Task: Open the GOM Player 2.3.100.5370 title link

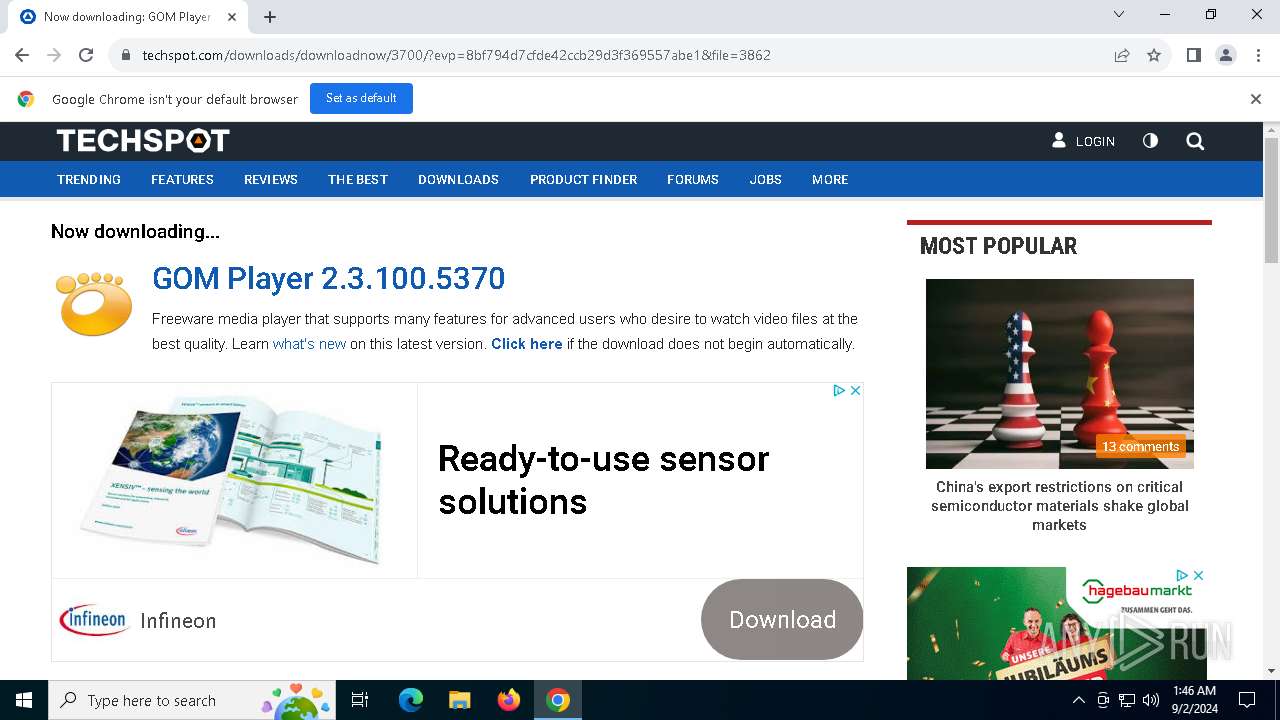Action: click(328, 278)
